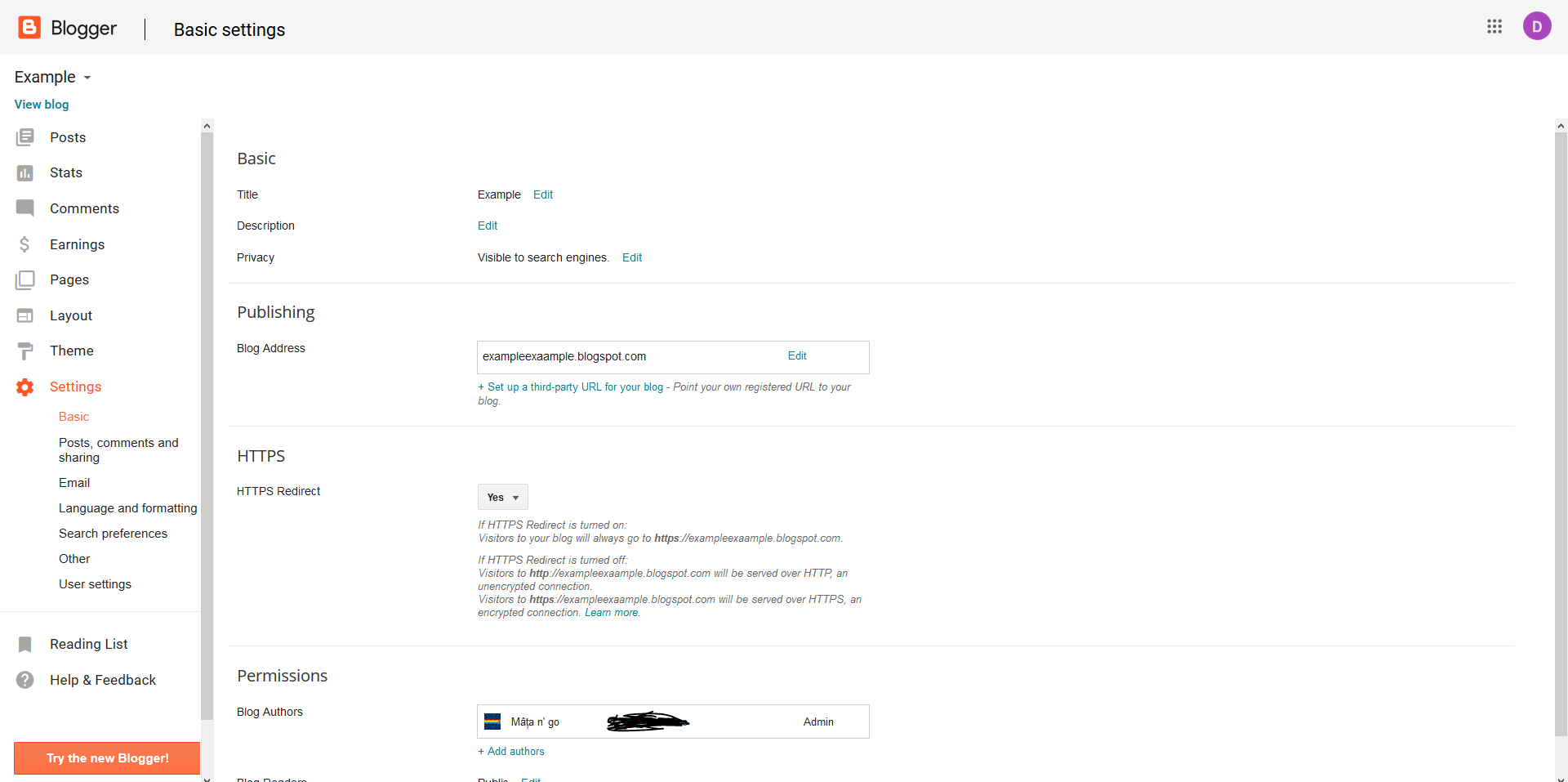Click the Pages icon in sidebar

click(25, 280)
